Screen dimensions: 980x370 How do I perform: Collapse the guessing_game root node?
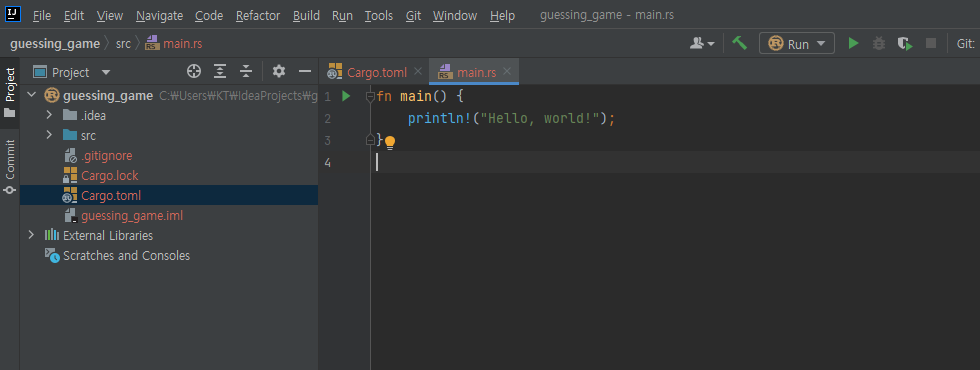pyautogui.click(x=31, y=96)
